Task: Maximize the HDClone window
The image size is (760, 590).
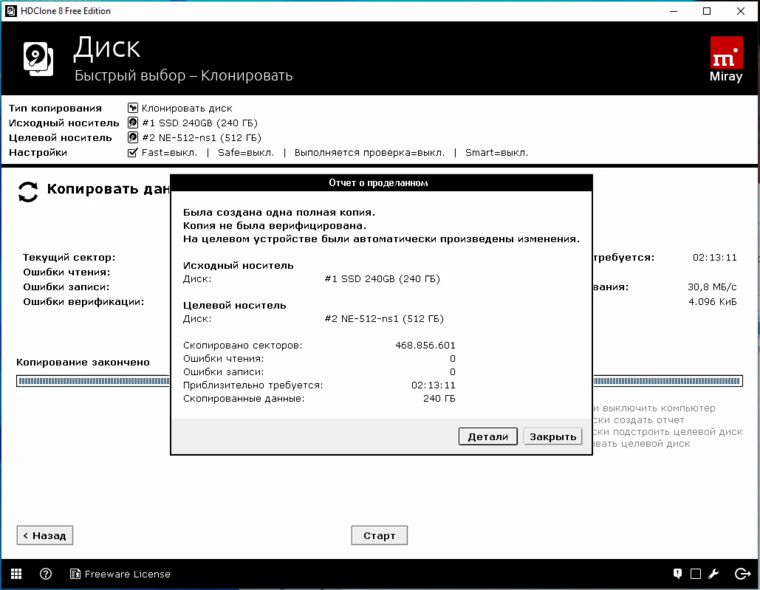Action: [x=707, y=11]
